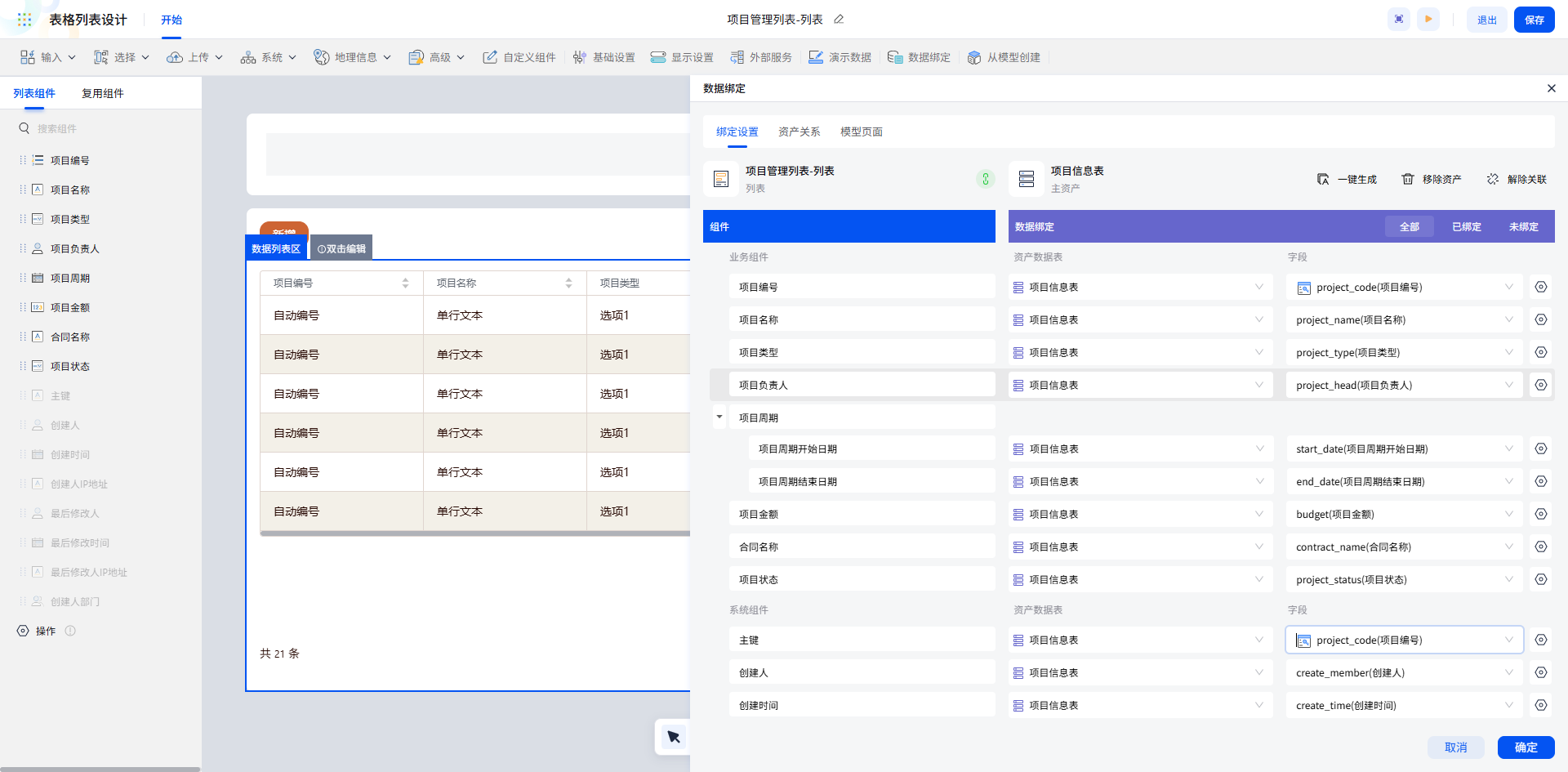Viewport: 1568px width, 772px height.
Task: Switch to the 资产关系 tab
Action: coord(799,132)
